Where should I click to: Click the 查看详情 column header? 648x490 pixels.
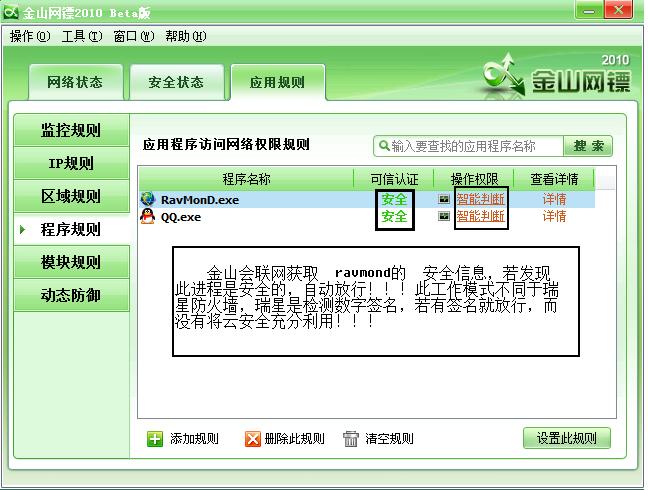tap(554, 179)
